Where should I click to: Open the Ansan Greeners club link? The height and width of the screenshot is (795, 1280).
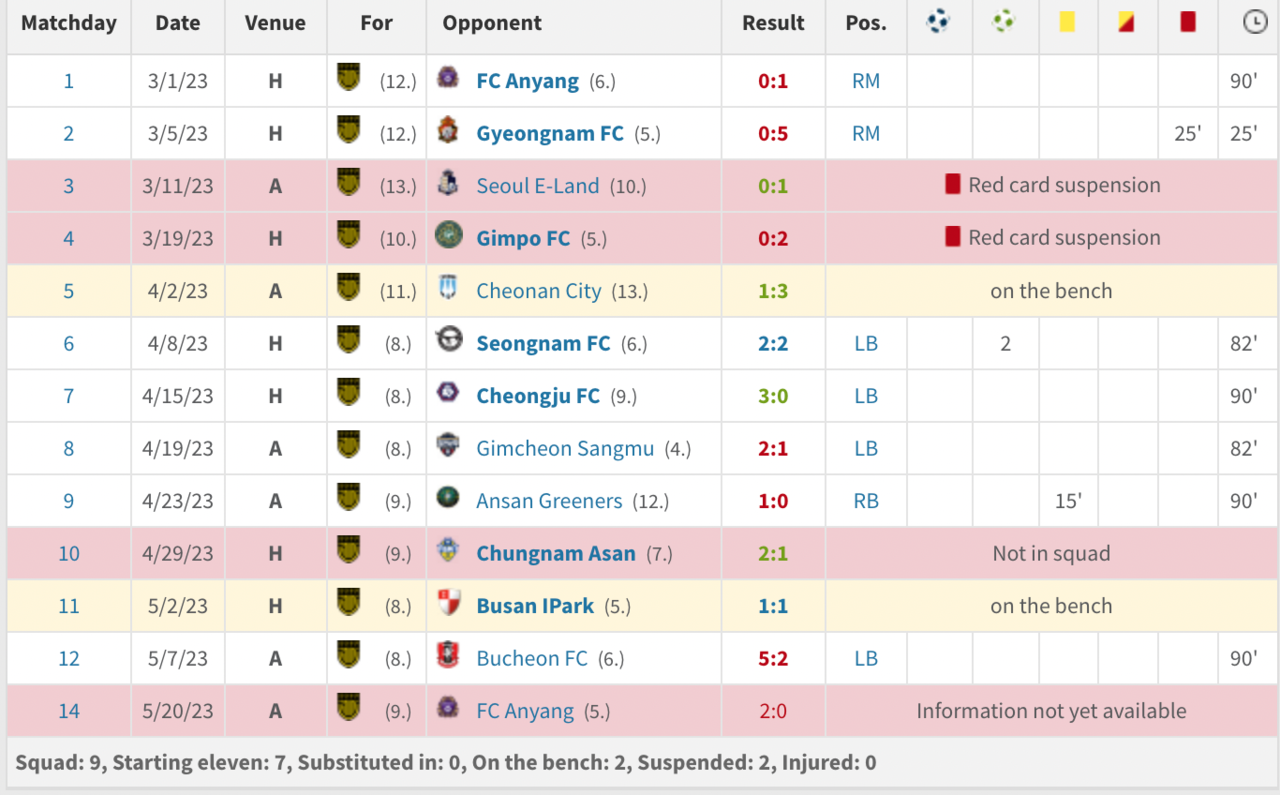click(549, 501)
